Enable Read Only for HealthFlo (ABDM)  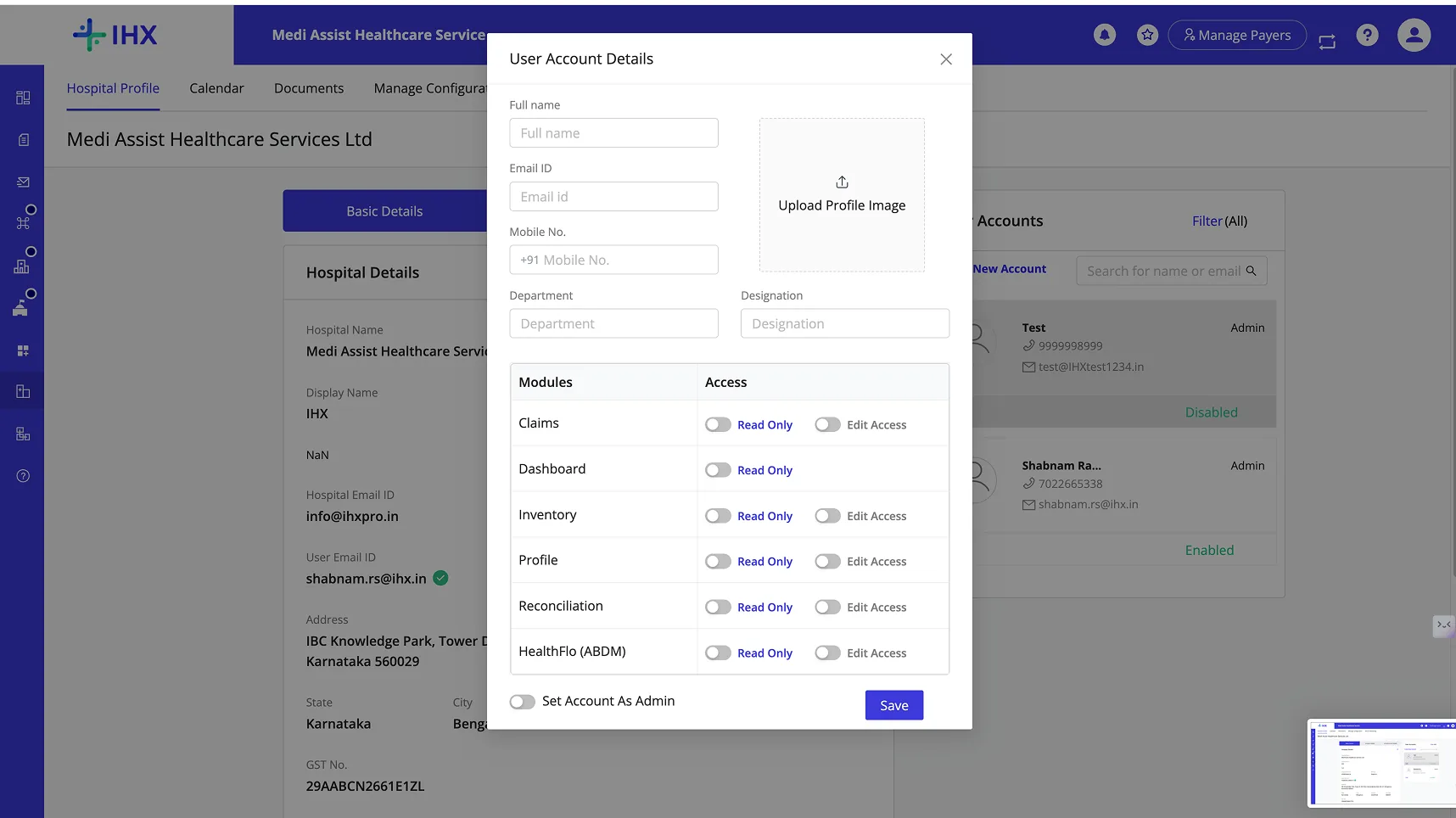click(x=718, y=653)
